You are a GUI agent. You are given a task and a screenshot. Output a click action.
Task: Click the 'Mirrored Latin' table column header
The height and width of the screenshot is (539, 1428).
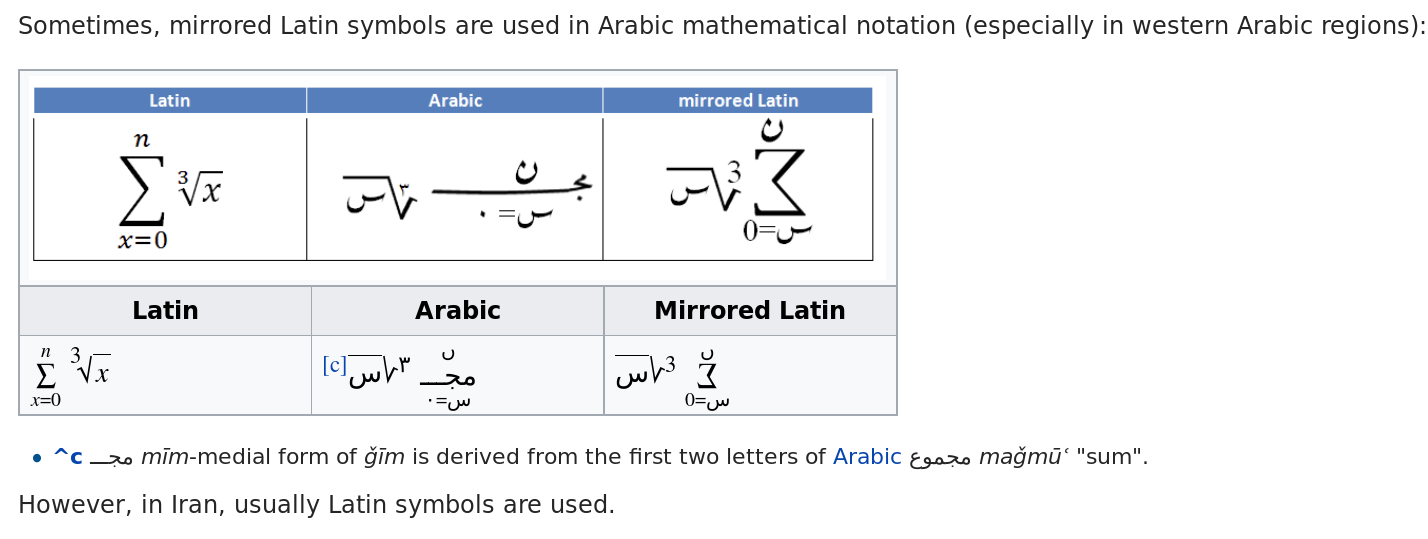point(750,311)
